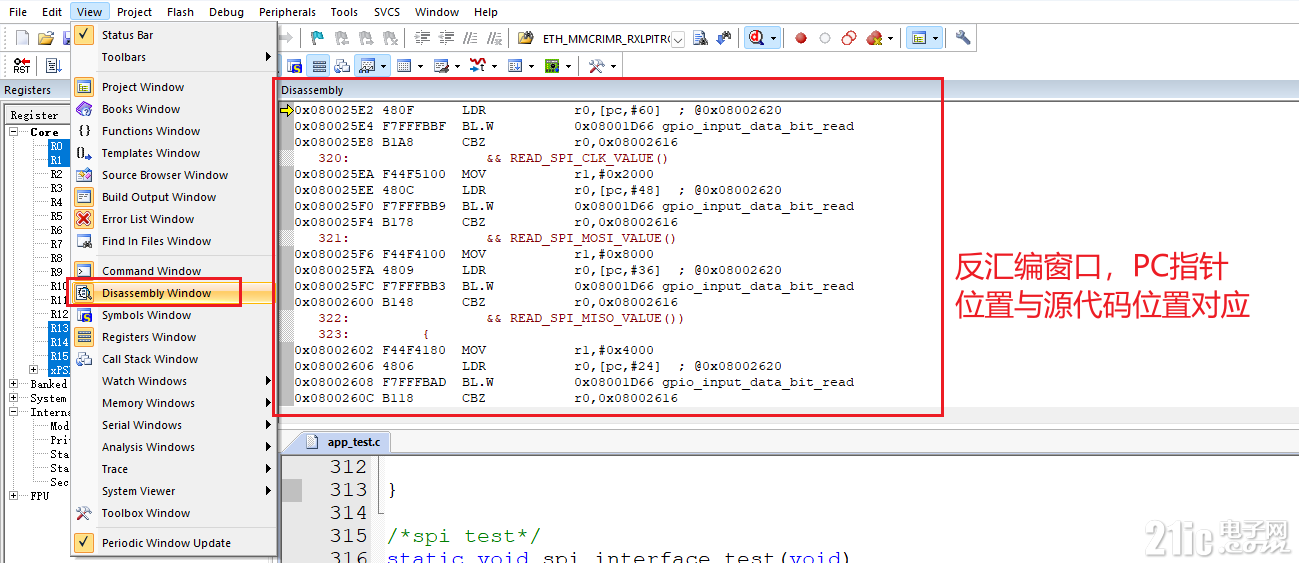Image resolution: width=1299 pixels, height=563 pixels.
Task: Collapse the Core register group
Action: tap(14, 132)
